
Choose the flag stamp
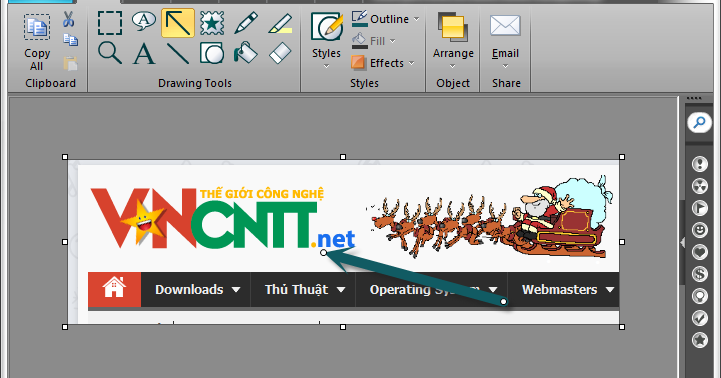tap(700, 208)
